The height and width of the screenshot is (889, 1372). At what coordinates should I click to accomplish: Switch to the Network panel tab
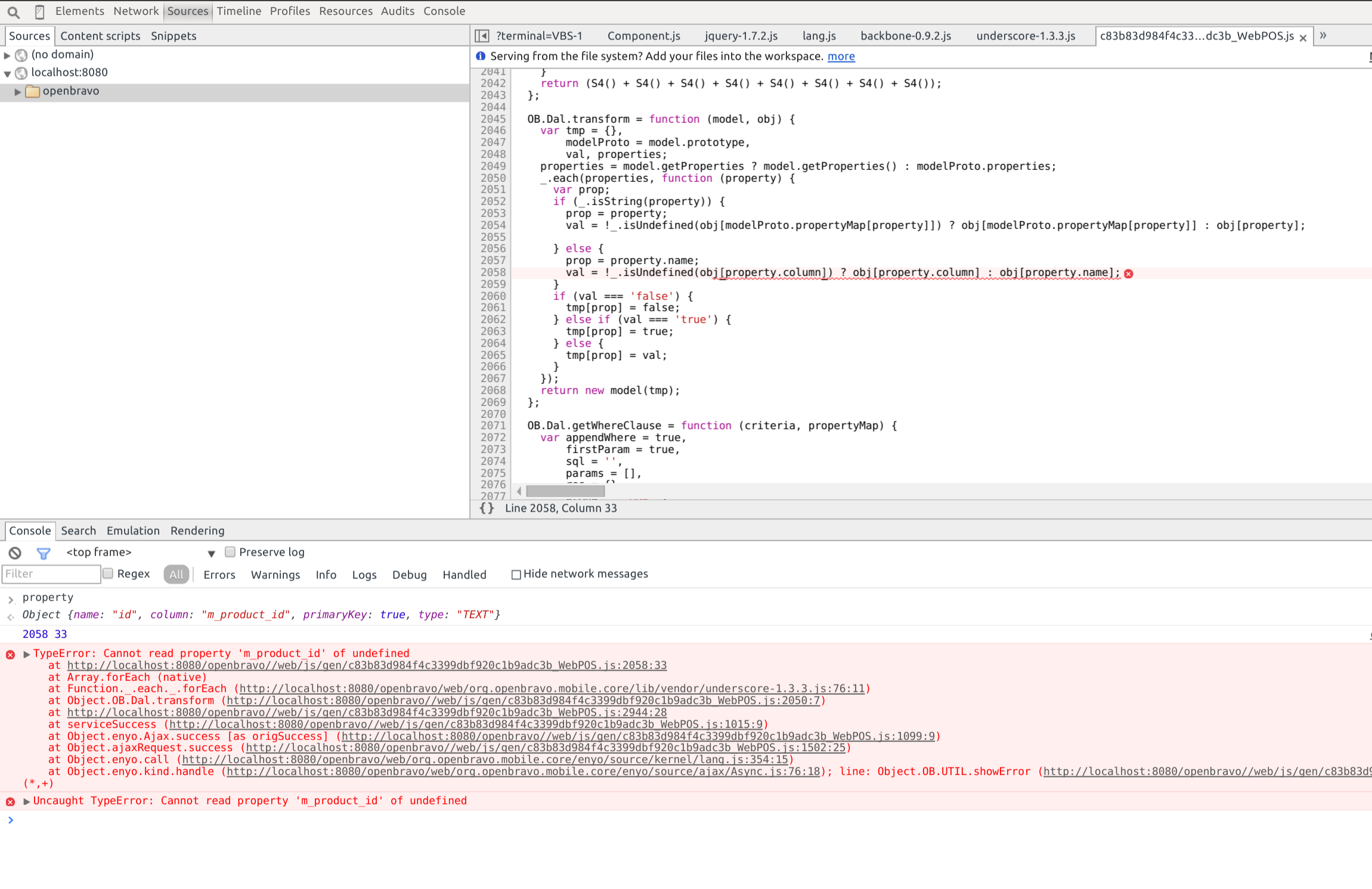[x=135, y=11]
